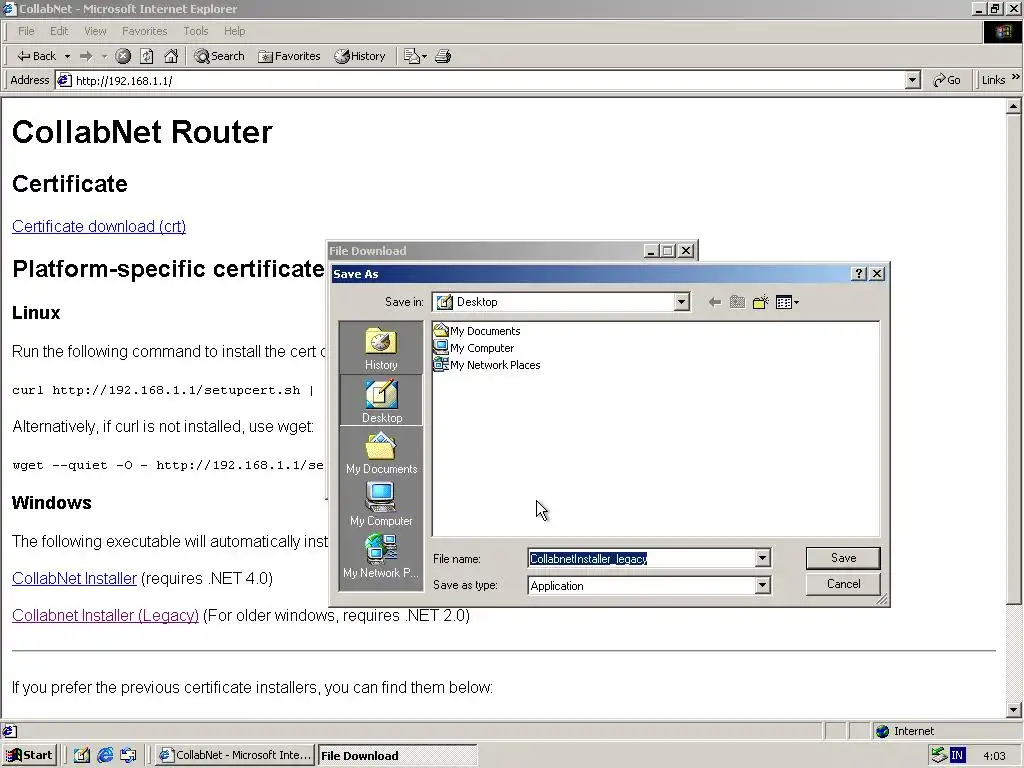
Task: Open the Help menu
Action: tap(234, 31)
